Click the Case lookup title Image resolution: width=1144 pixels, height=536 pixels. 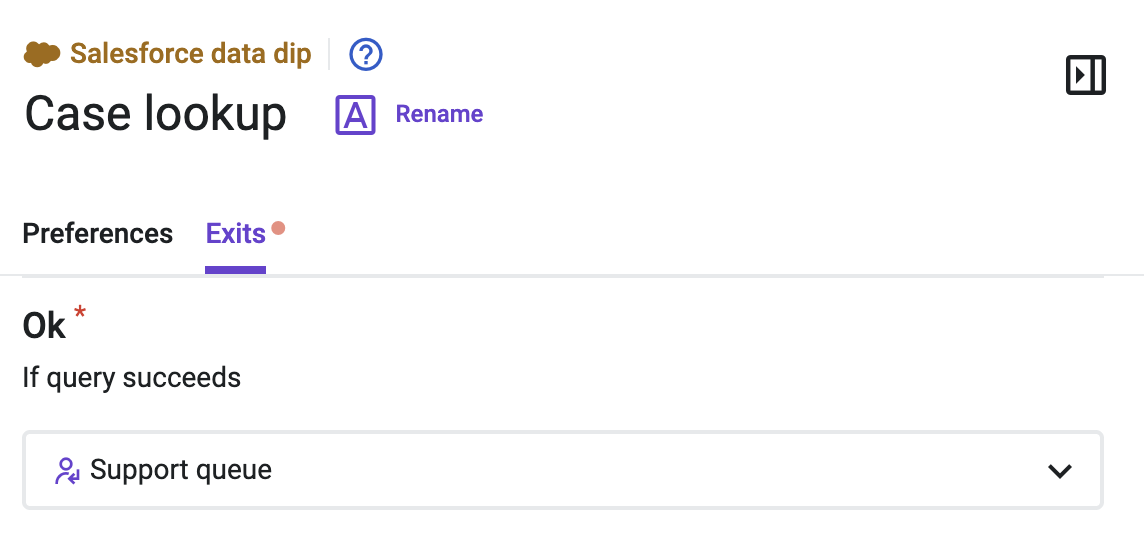click(x=155, y=114)
